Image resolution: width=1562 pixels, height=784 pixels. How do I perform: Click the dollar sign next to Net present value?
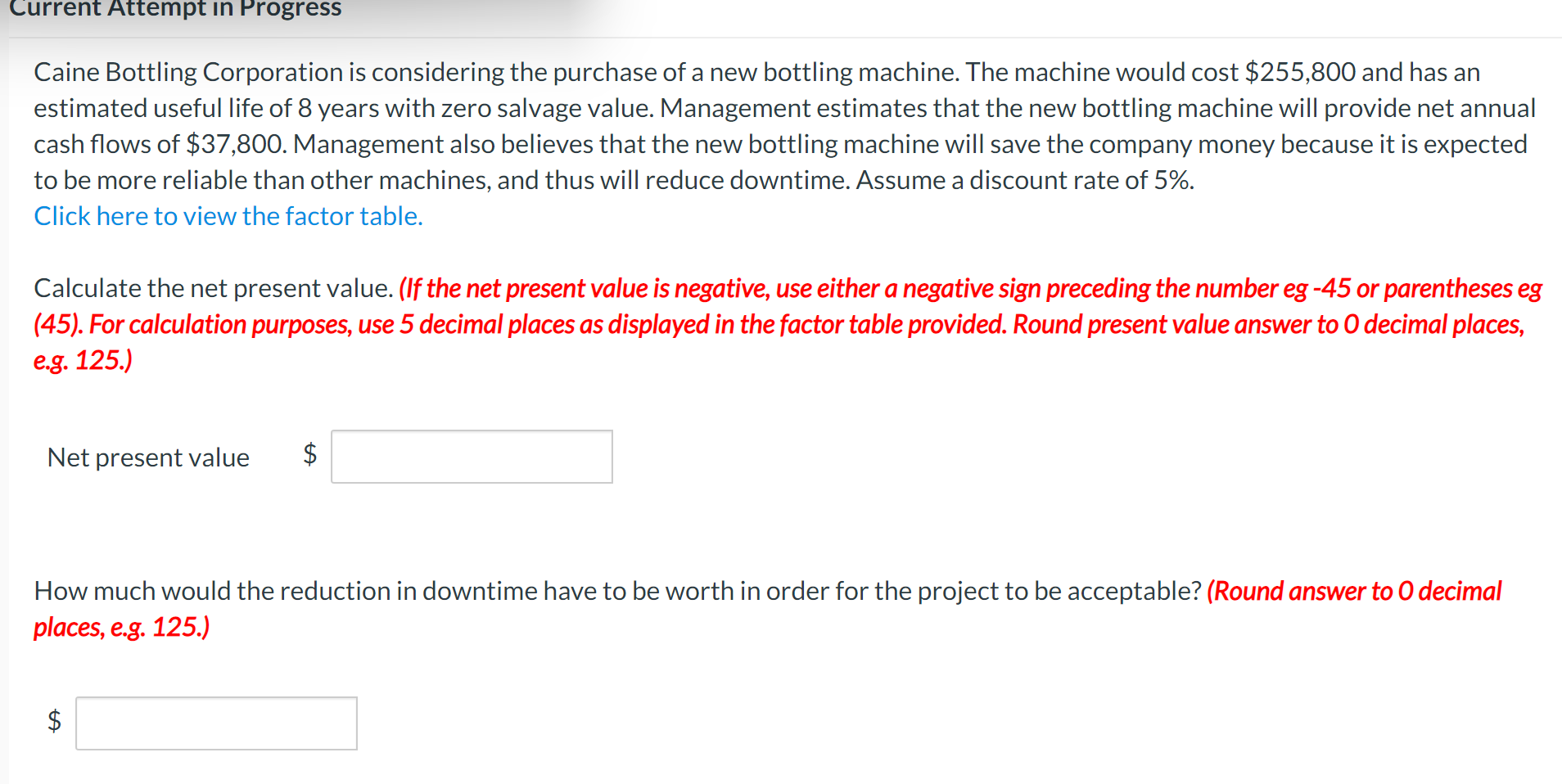(309, 457)
